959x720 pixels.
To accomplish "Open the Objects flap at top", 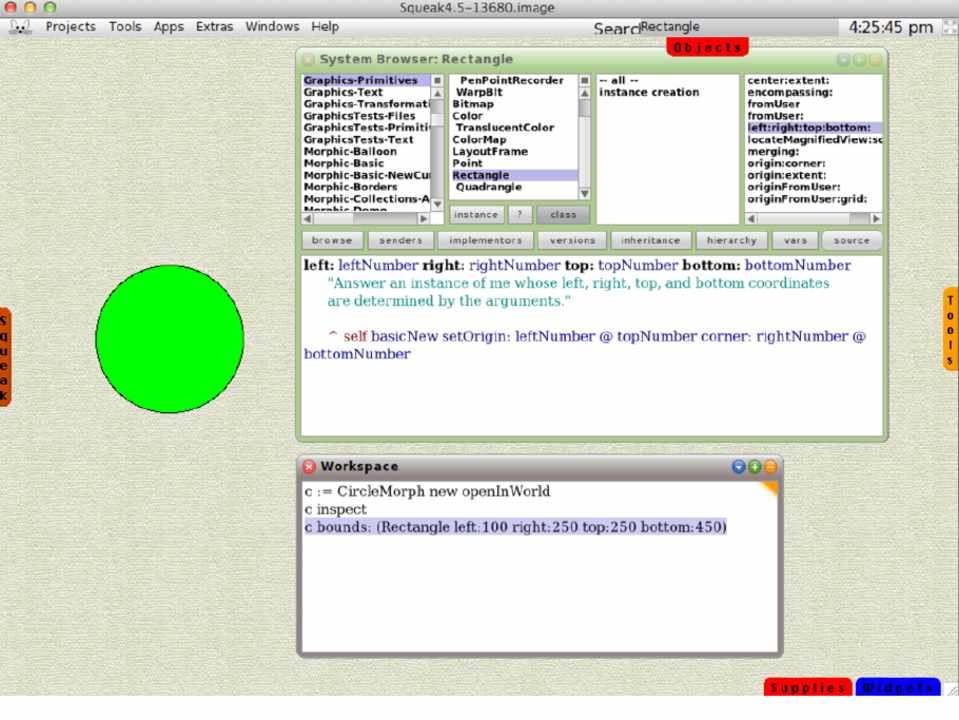I will pyautogui.click(x=707, y=47).
